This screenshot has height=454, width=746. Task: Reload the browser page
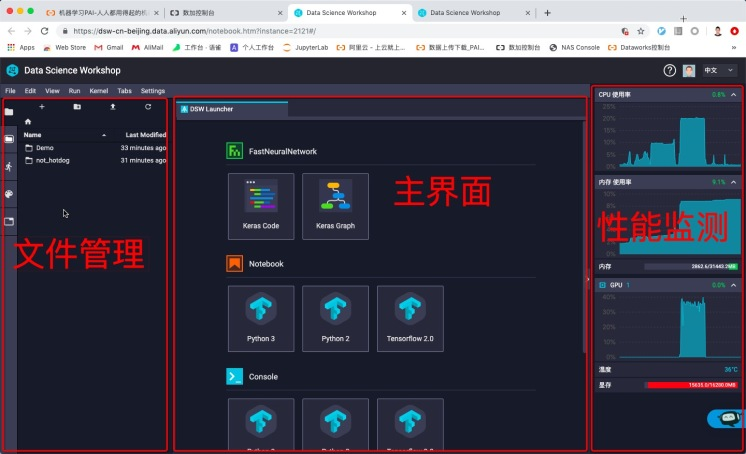click(44, 31)
